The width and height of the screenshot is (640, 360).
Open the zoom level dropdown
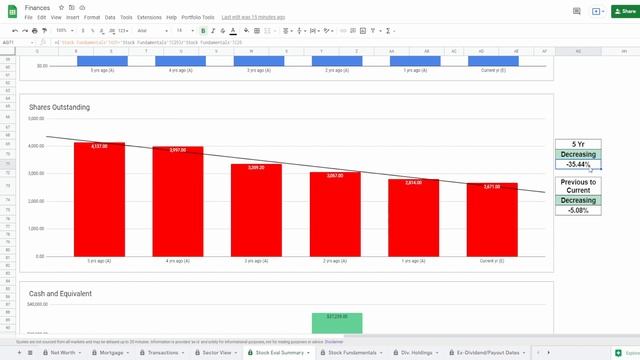click(65, 31)
